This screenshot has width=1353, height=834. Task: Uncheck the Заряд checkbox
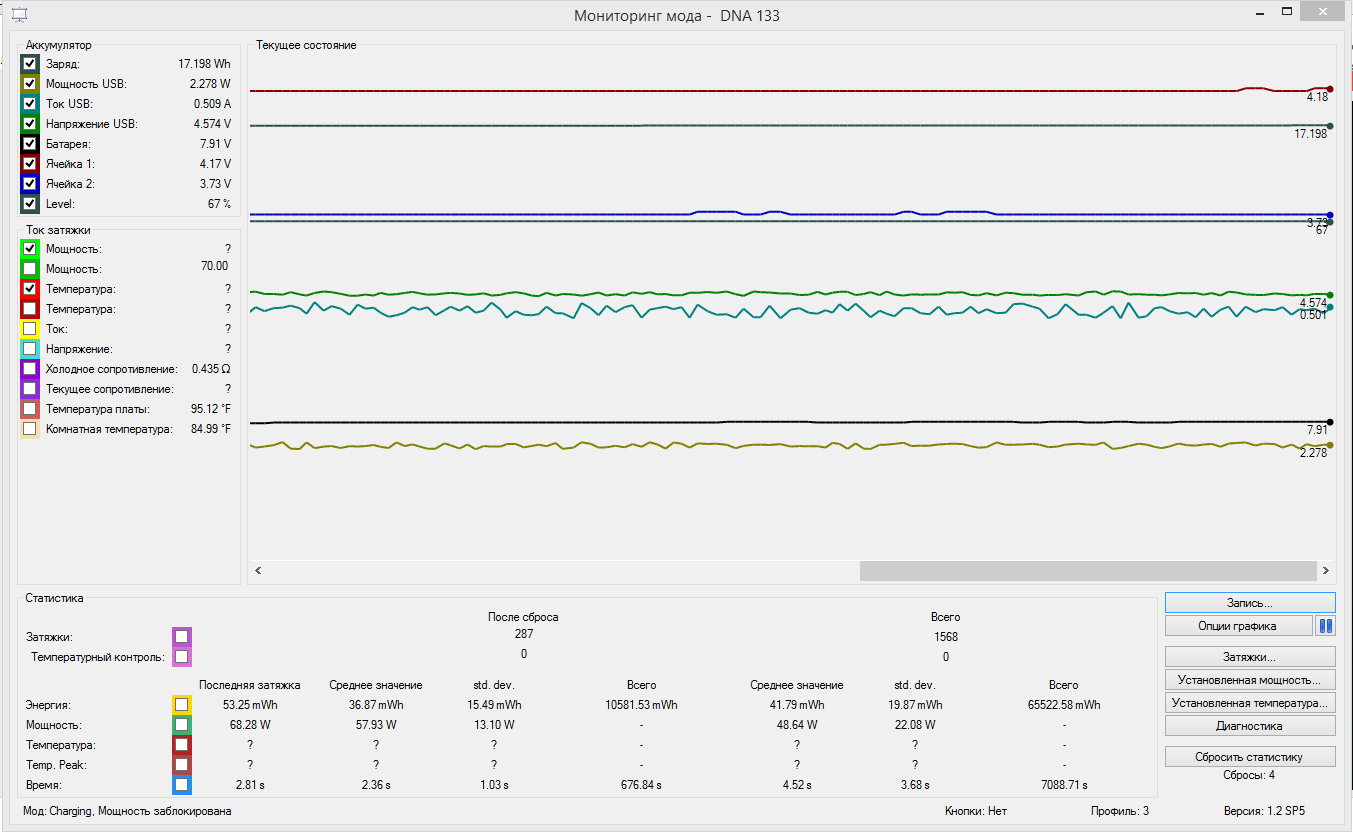coord(30,64)
